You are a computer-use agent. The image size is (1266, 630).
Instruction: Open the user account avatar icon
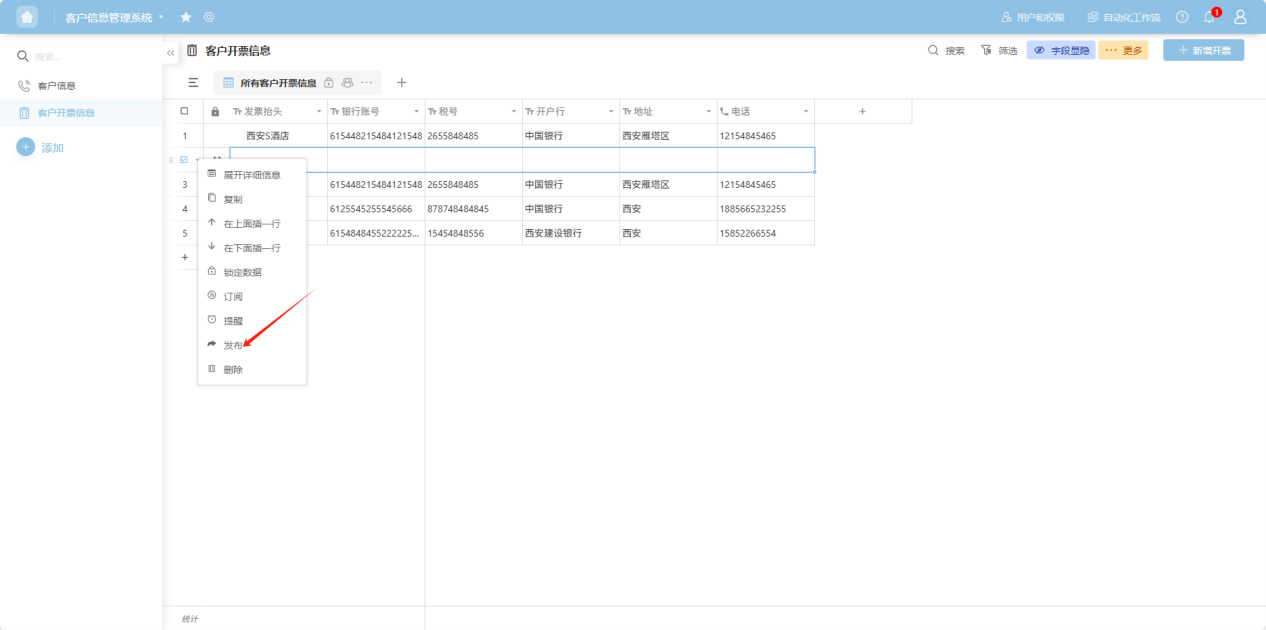tap(1240, 17)
